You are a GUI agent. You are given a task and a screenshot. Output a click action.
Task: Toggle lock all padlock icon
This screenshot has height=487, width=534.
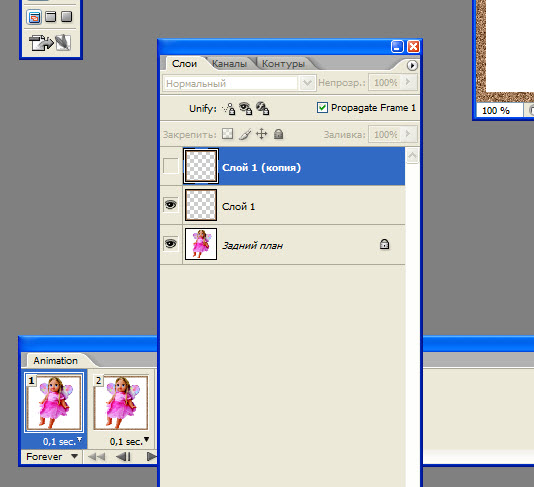(279, 134)
